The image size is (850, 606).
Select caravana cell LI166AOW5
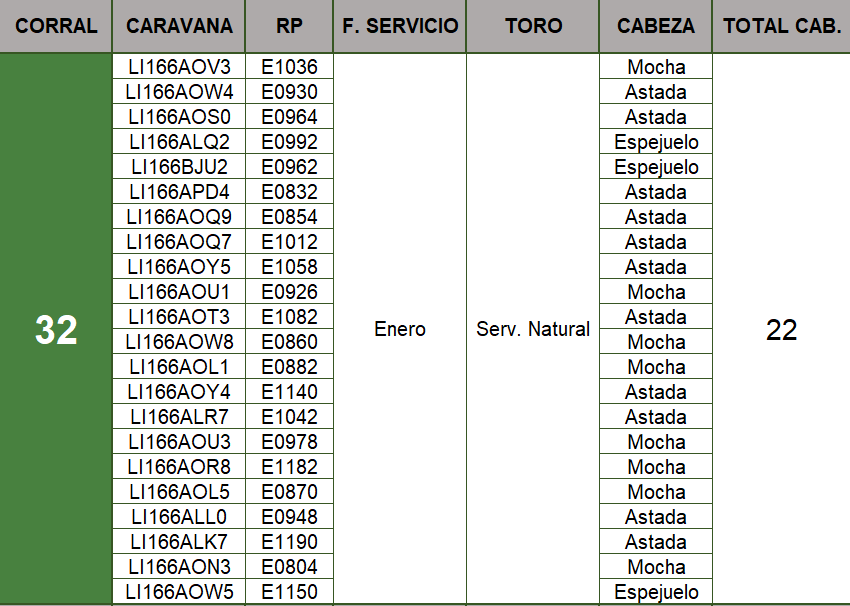tap(179, 592)
